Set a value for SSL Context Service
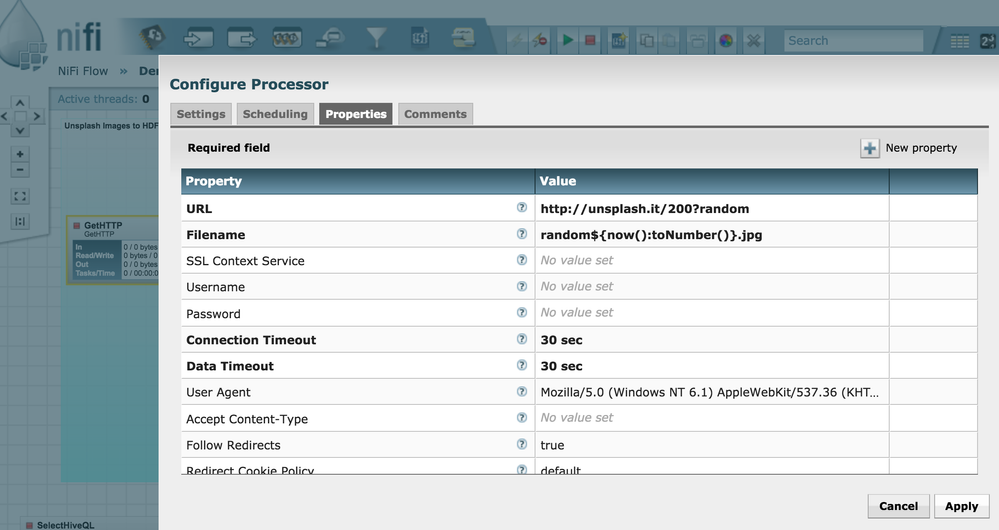Screen dimensions: 999x530 point(711,261)
